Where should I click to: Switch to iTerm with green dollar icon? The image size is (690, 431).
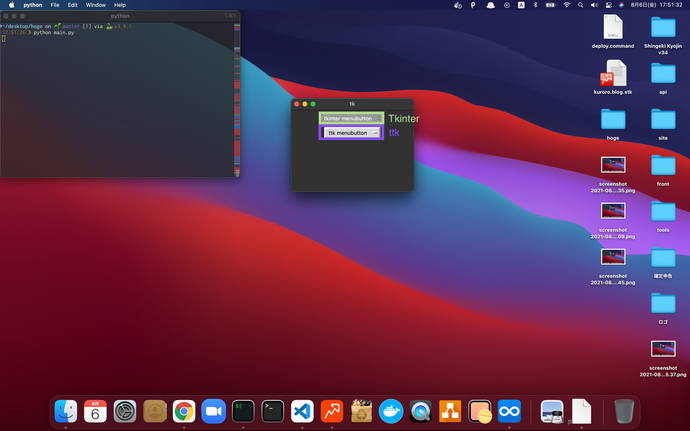coord(243,411)
